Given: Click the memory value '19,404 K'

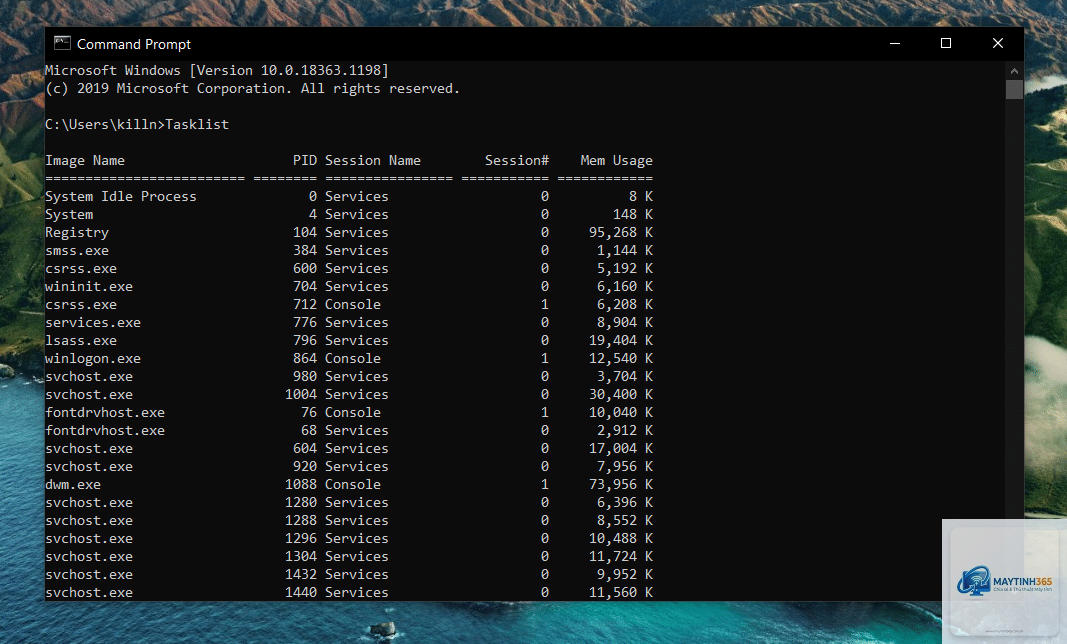Looking at the screenshot, I should 621,340.
